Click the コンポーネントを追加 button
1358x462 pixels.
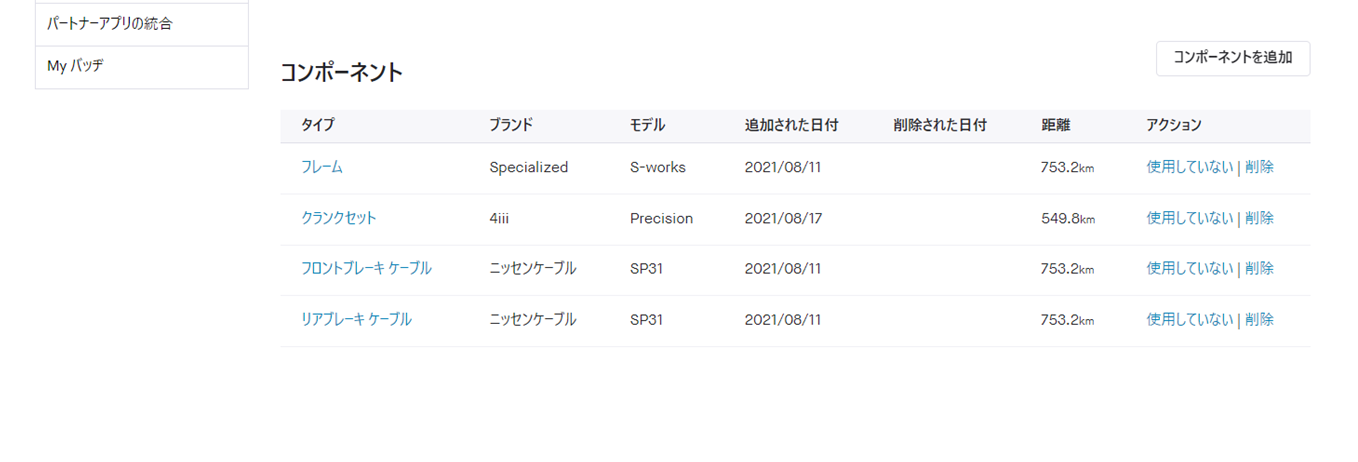tap(1233, 58)
